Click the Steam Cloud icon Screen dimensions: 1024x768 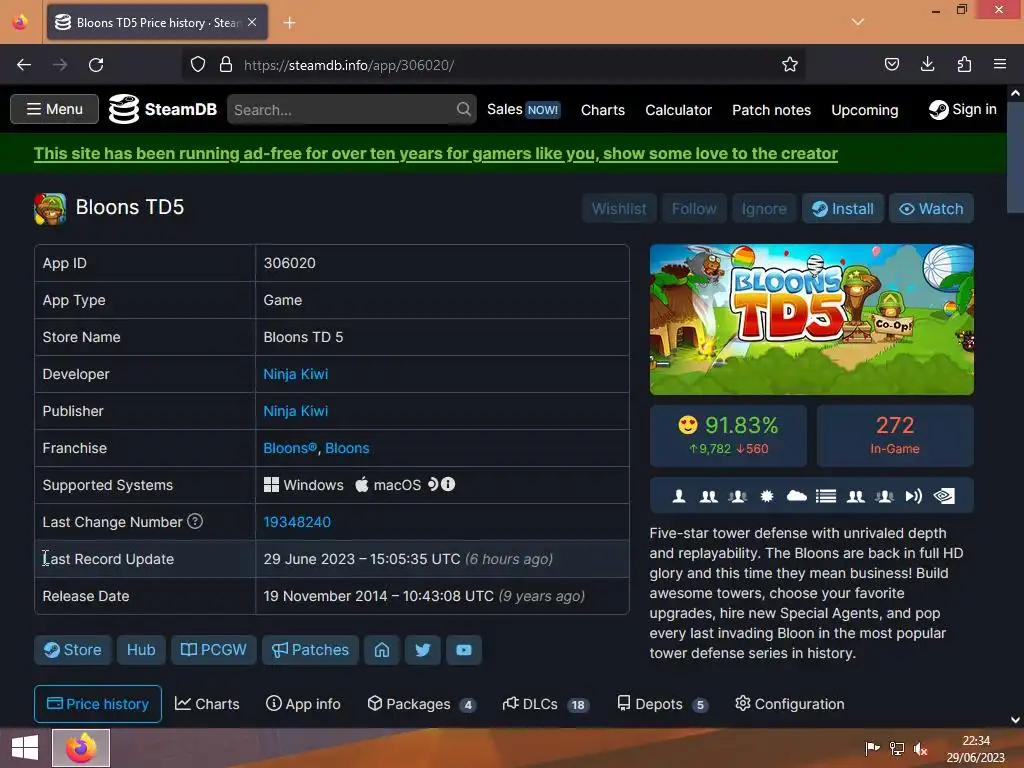coord(796,496)
